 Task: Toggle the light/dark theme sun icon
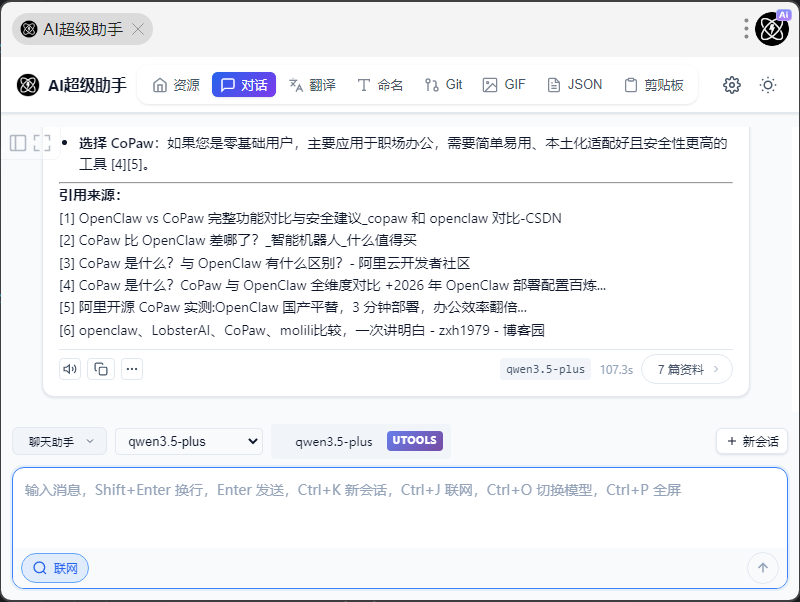[768, 85]
